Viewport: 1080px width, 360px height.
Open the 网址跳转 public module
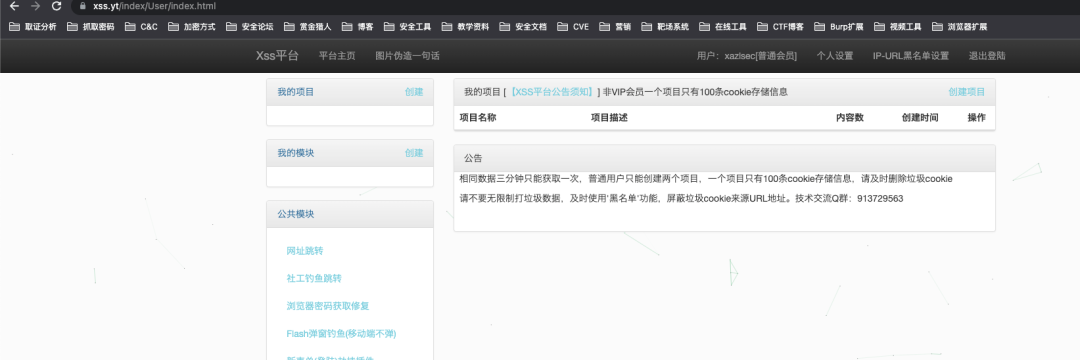304,251
